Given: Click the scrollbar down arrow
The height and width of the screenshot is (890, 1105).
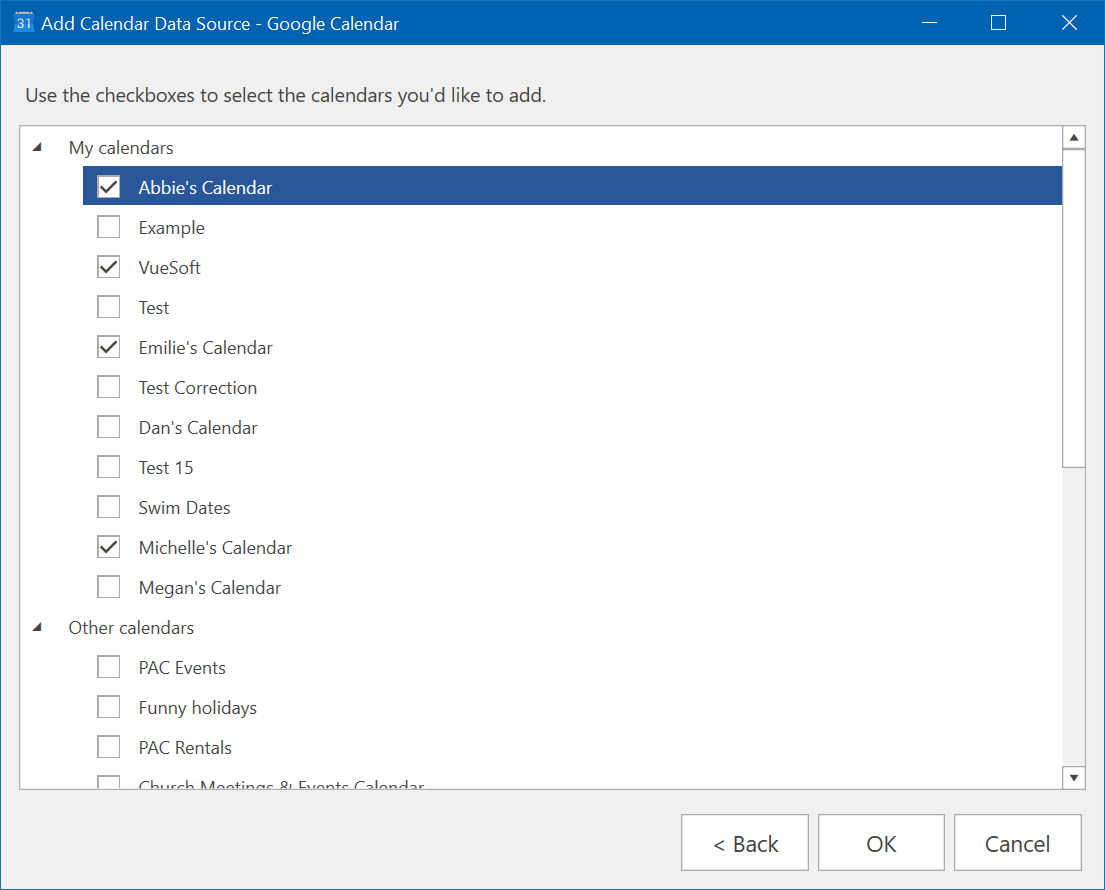Looking at the screenshot, I should (x=1073, y=777).
